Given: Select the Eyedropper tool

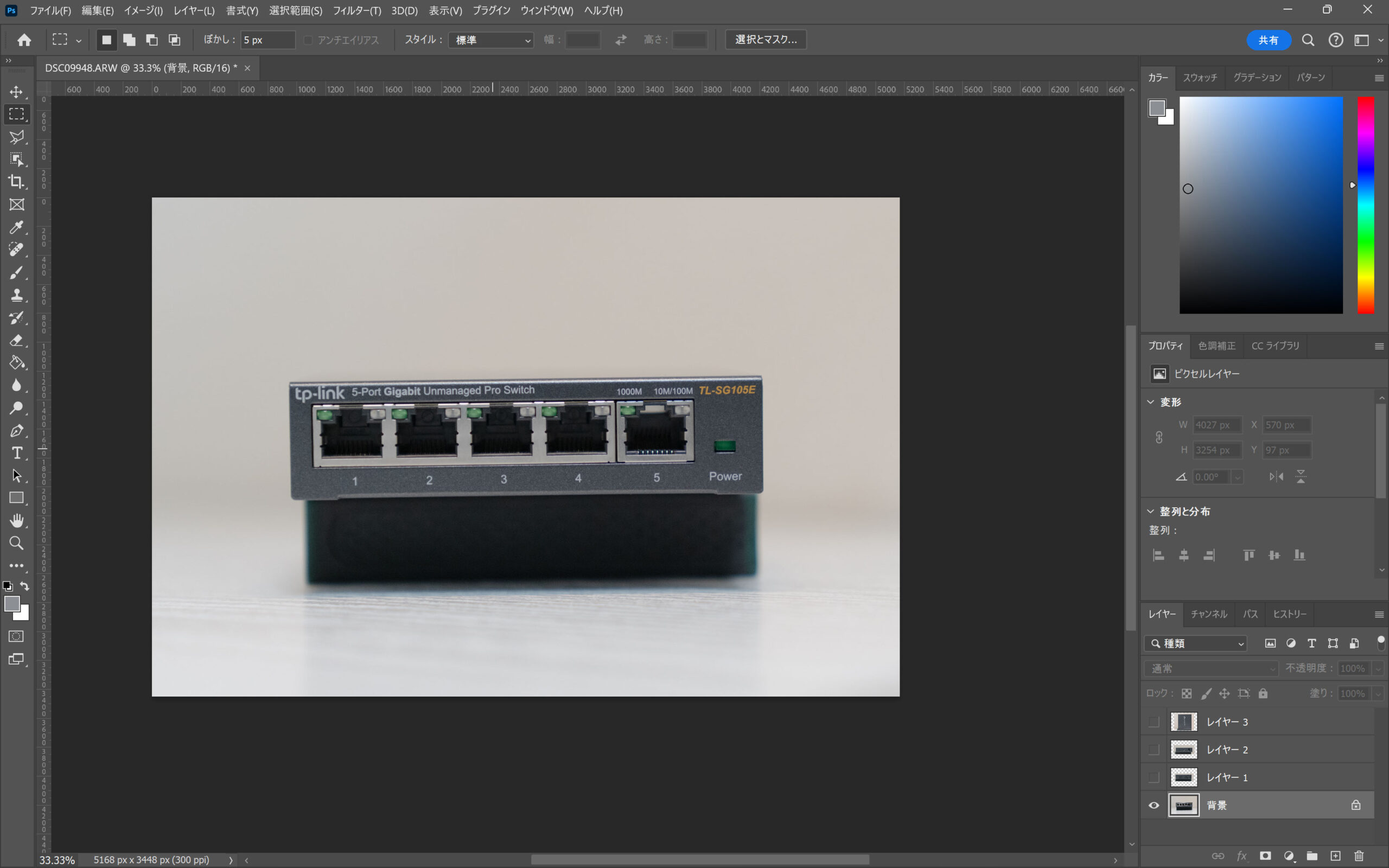Looking at the screenshot, I should (x=16, y=227).
